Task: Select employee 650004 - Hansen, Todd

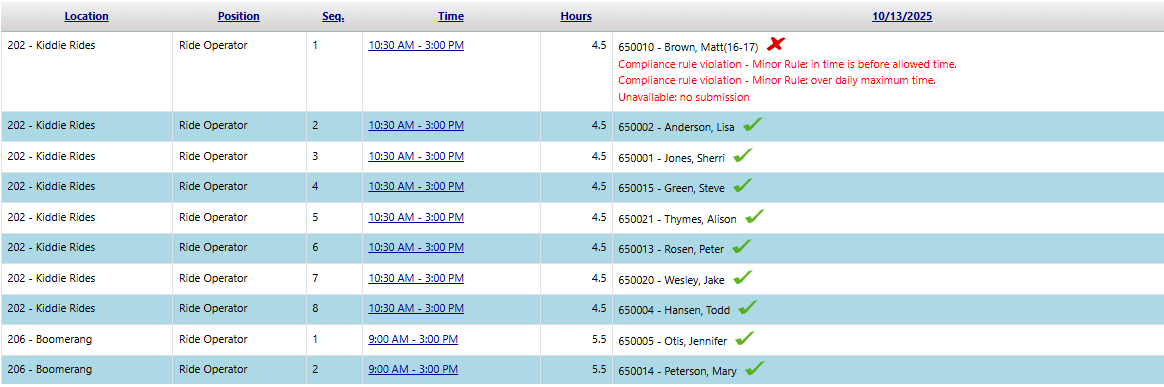Action: (x=674, y=310)
